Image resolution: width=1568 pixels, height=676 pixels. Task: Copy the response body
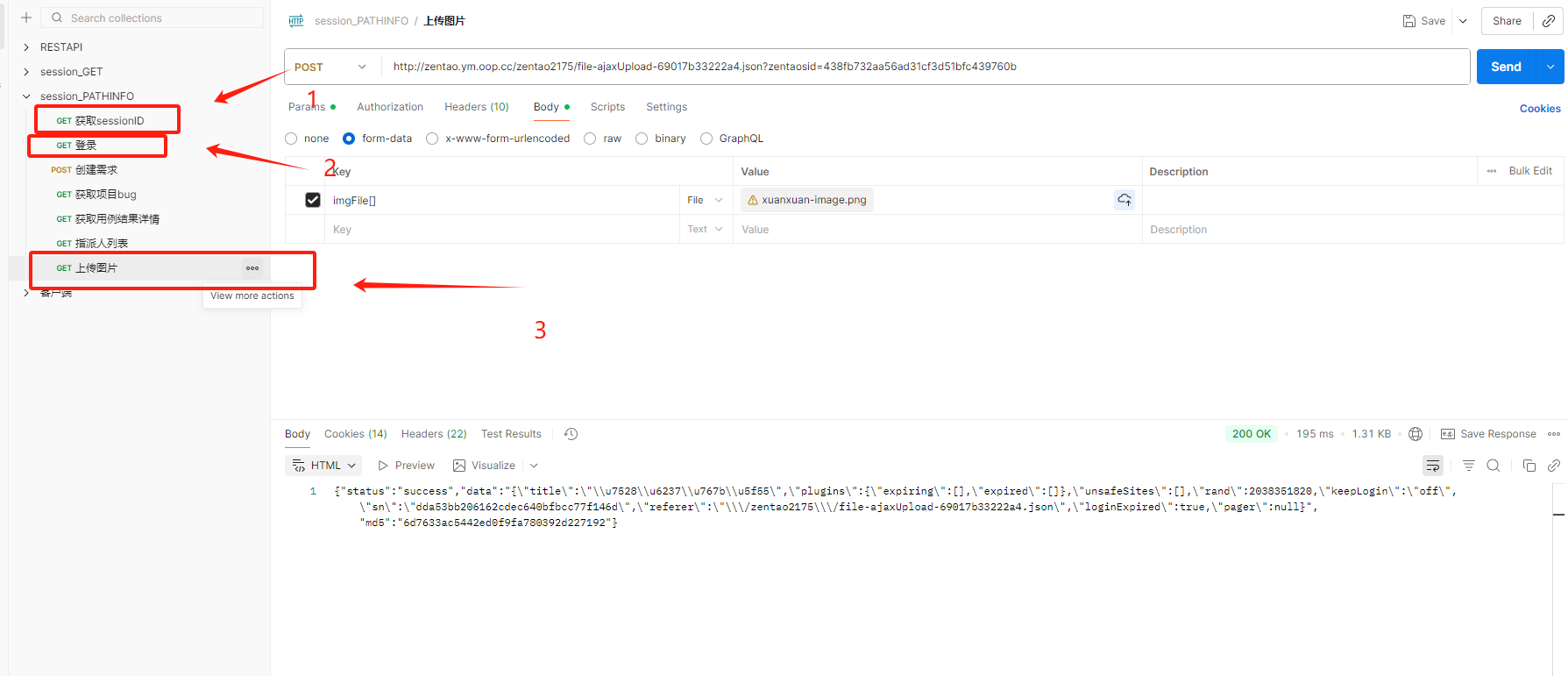pyautogui.click(x=1529, y=466)
